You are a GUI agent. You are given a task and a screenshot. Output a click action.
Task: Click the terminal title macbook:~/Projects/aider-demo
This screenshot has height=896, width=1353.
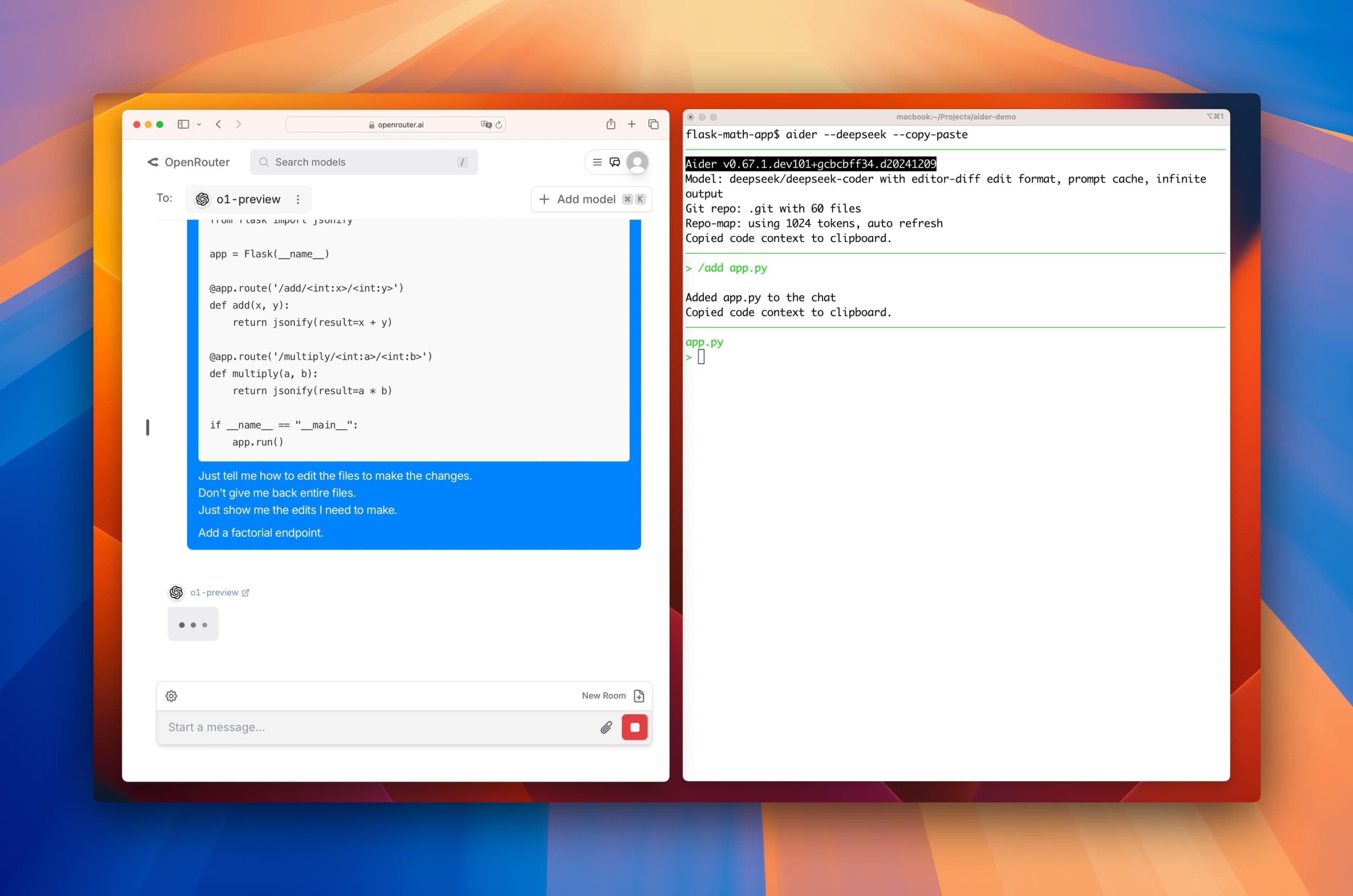pyautogui.click(x=956, y=117)
